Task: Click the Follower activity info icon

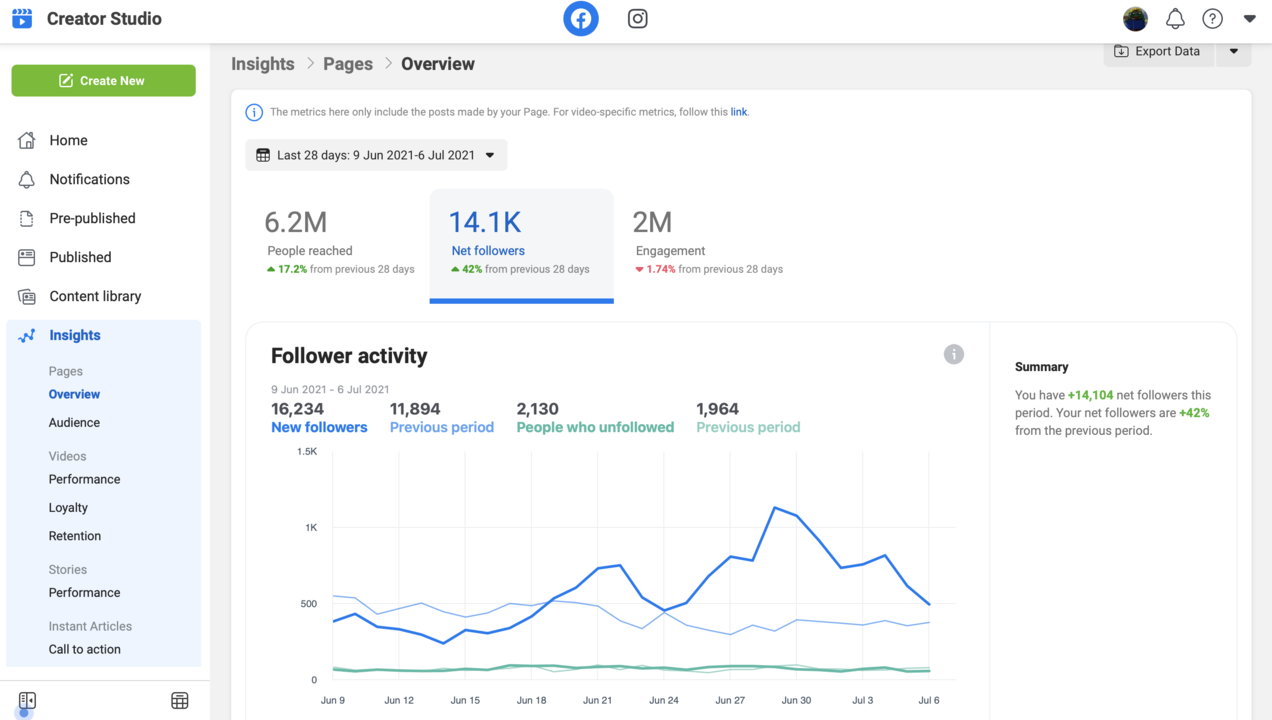Action: pyautogui.click(x=954, y=354)
